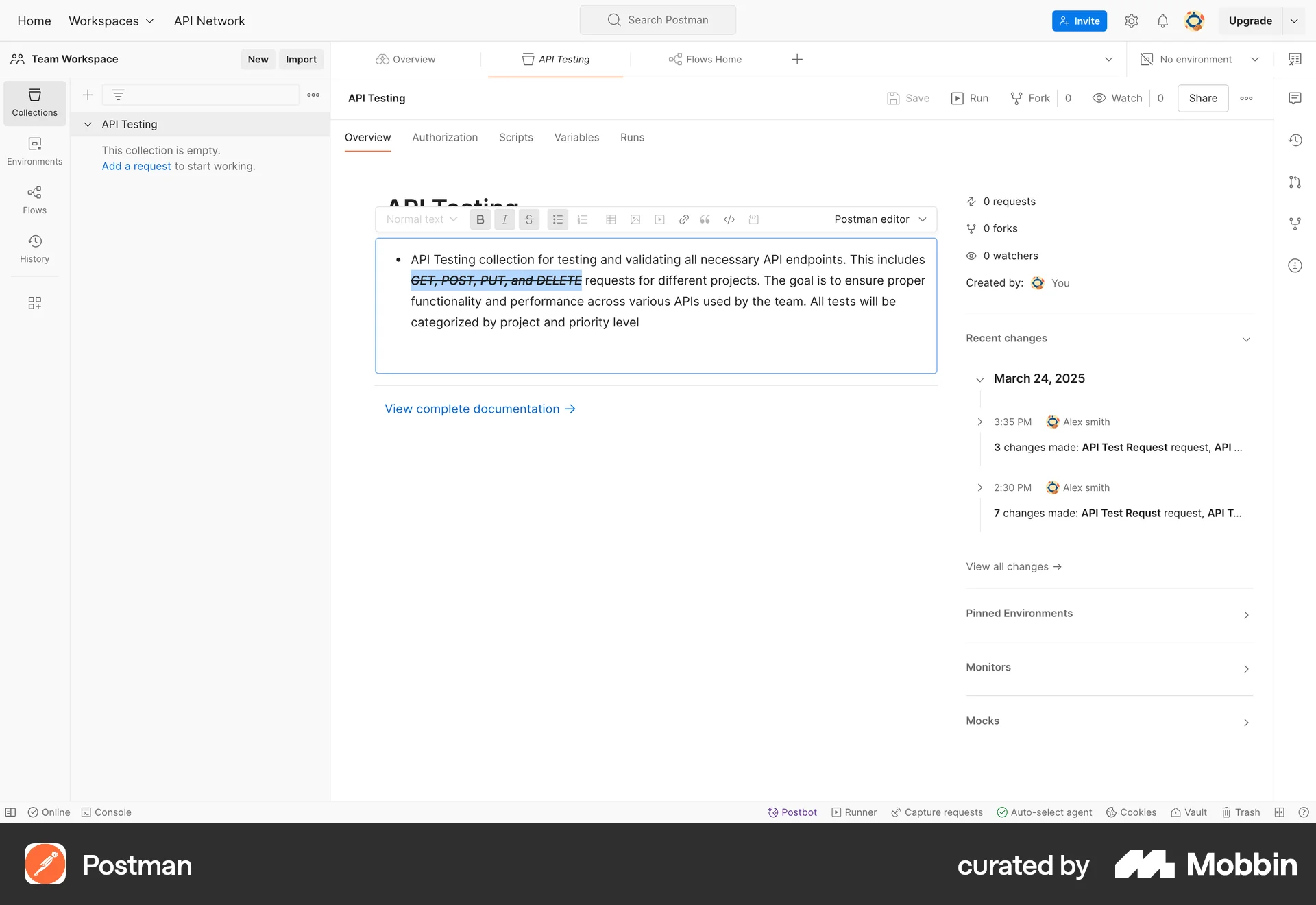Switch to the Variables tab
This screenshot has width=1316, height=905.
(x=576, y=137)
